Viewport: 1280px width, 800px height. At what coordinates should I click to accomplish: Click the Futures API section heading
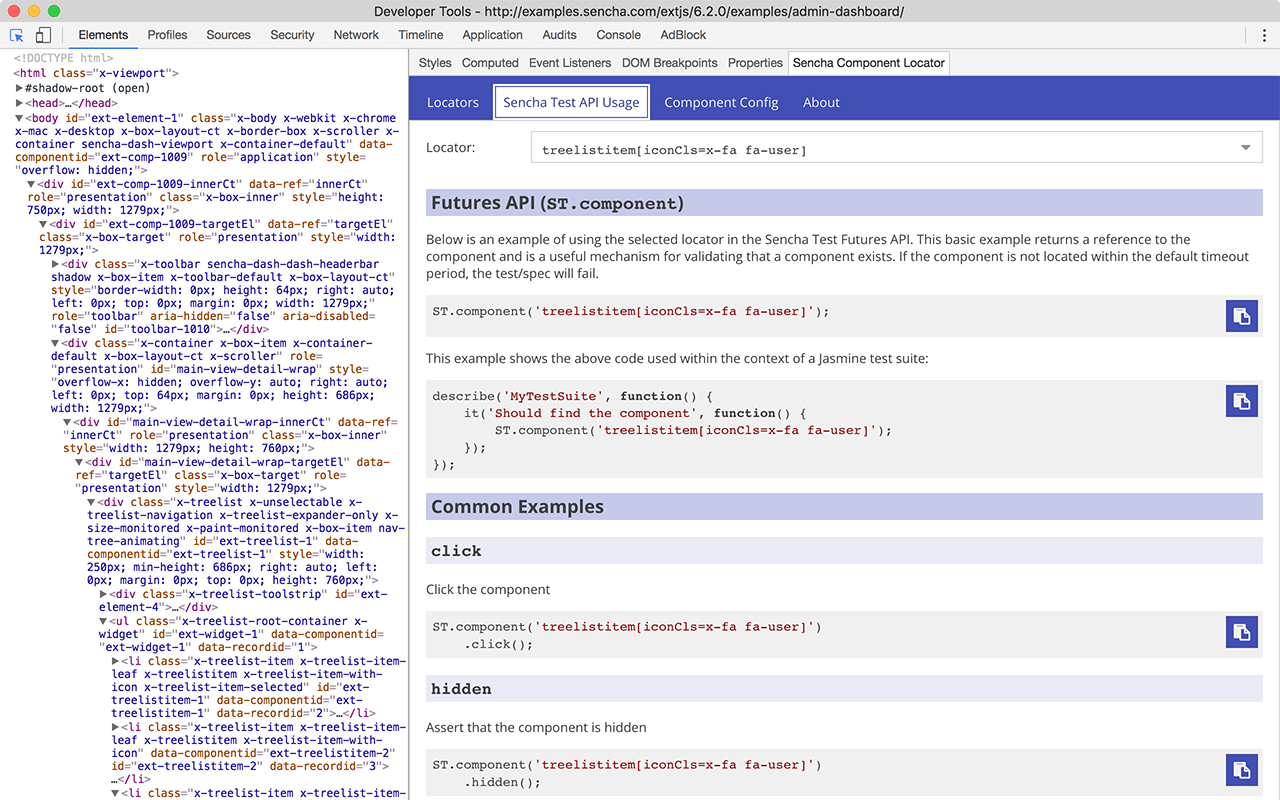(844, 203)
